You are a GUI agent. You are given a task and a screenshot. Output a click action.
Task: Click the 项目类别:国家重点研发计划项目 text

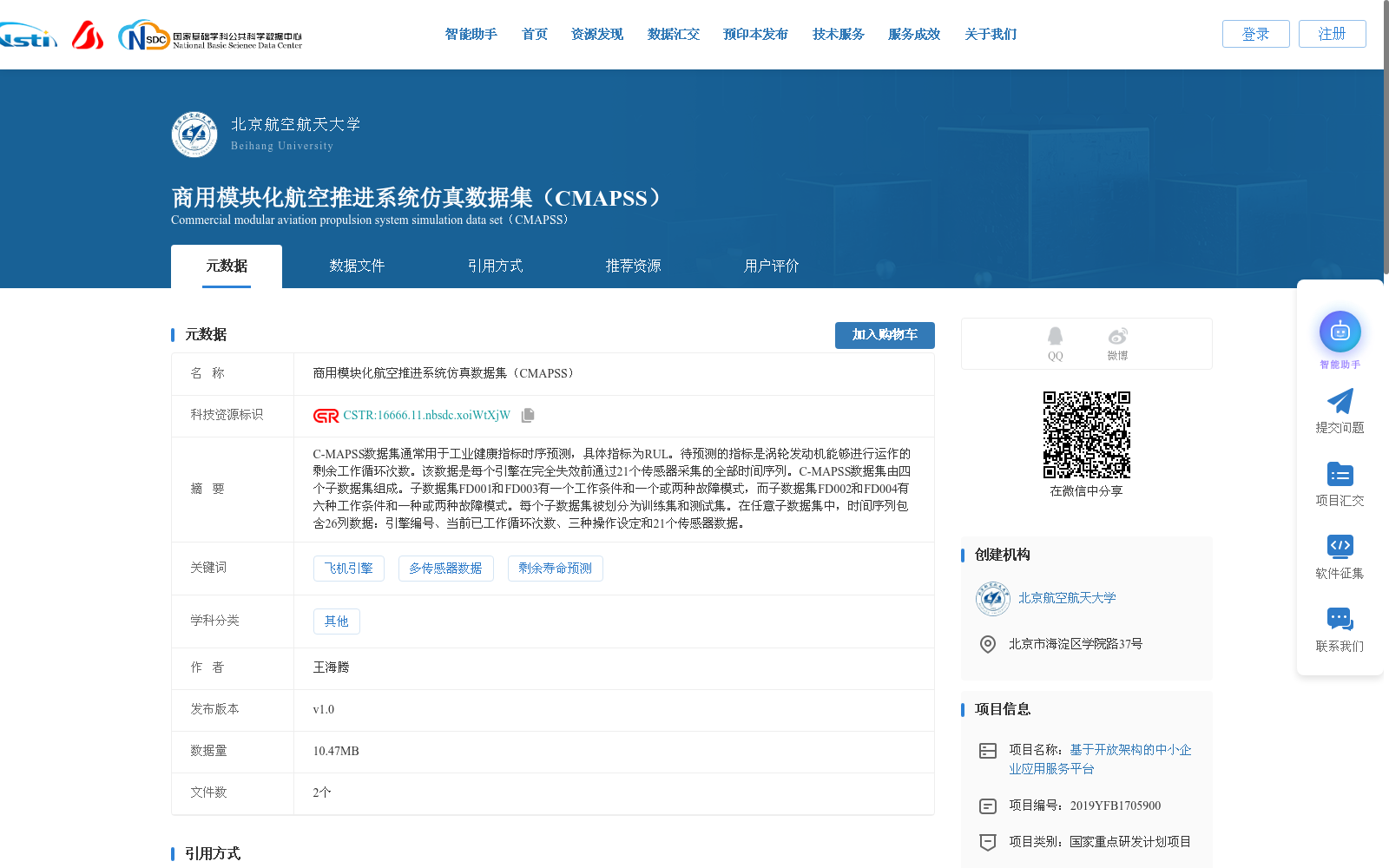(1100, 842)
